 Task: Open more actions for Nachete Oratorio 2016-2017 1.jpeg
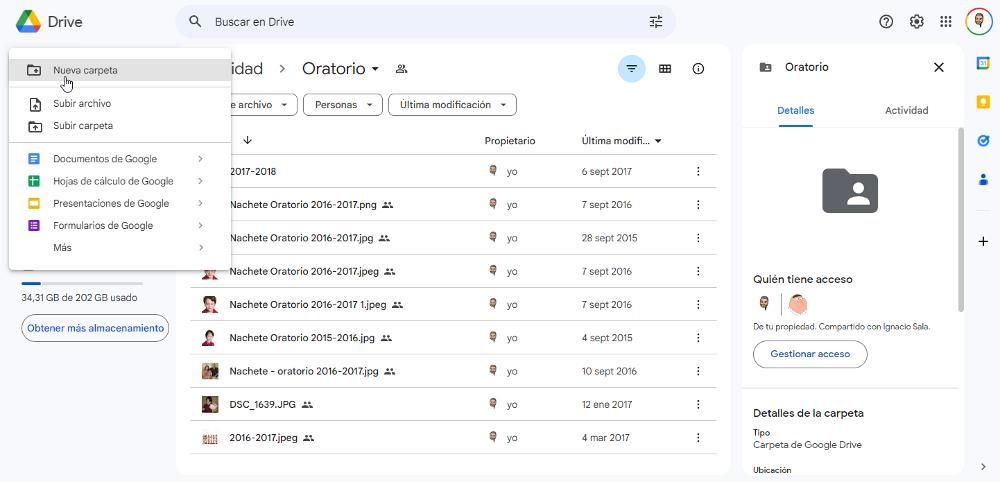[x=698, y=305]
